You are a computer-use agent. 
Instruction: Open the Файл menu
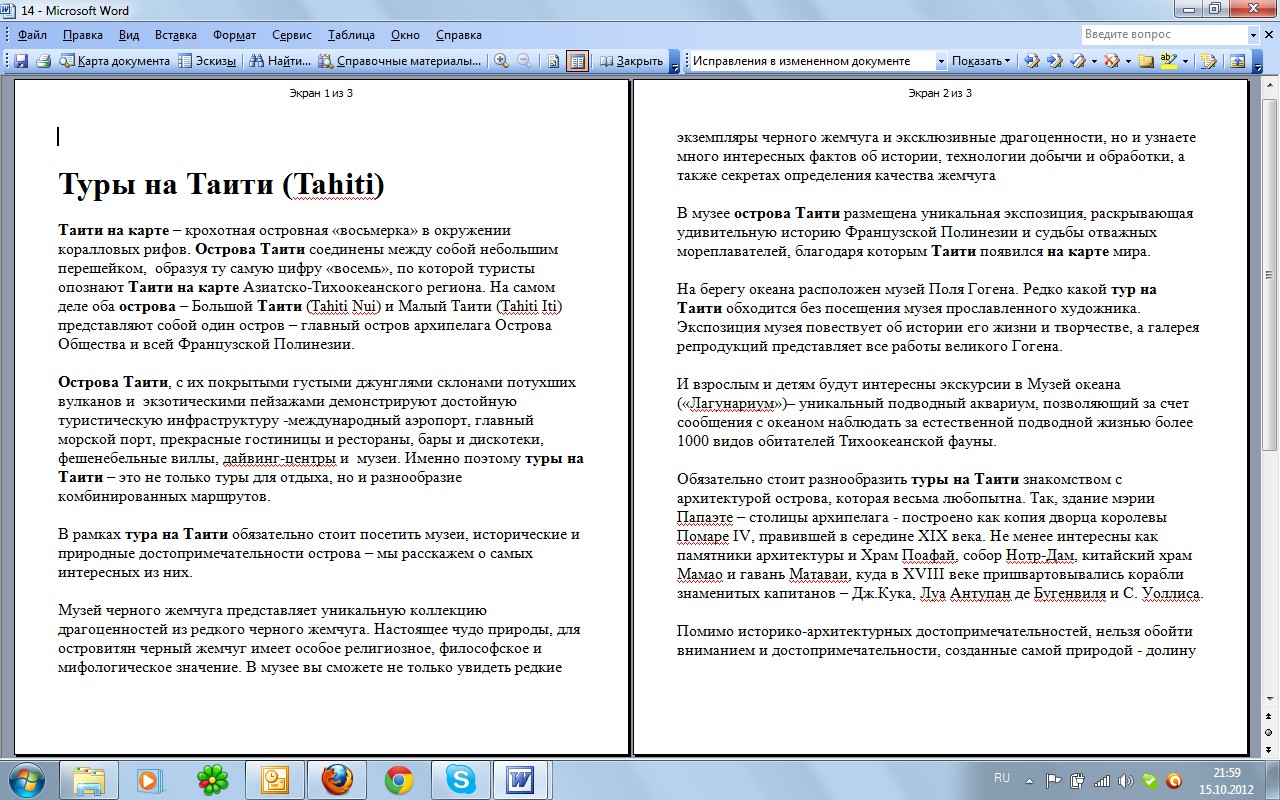click(32, 34)
